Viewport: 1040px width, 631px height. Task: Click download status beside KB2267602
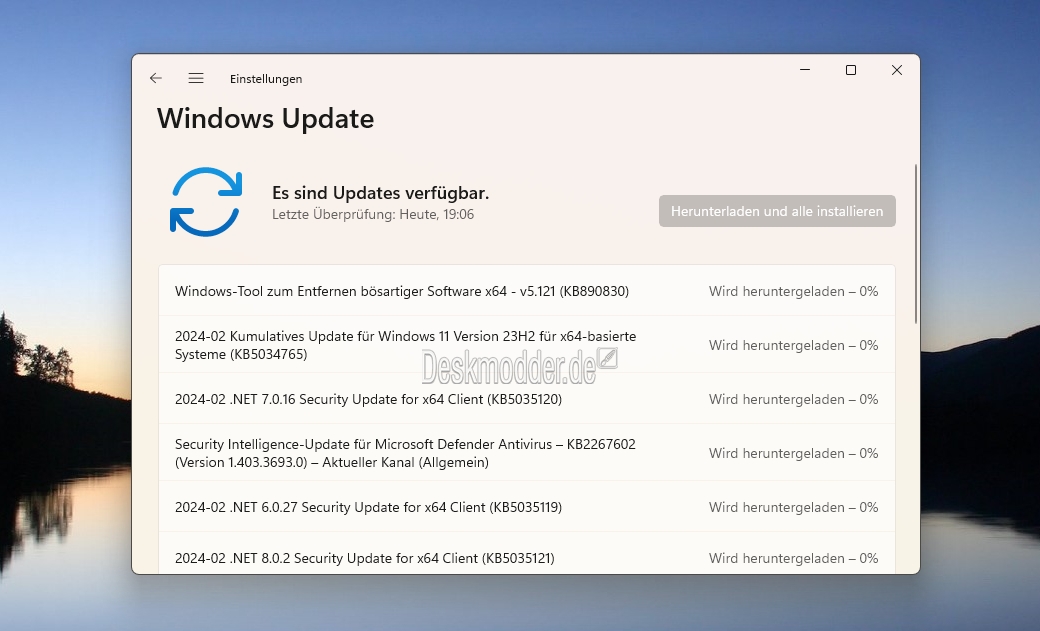(793, 453)
